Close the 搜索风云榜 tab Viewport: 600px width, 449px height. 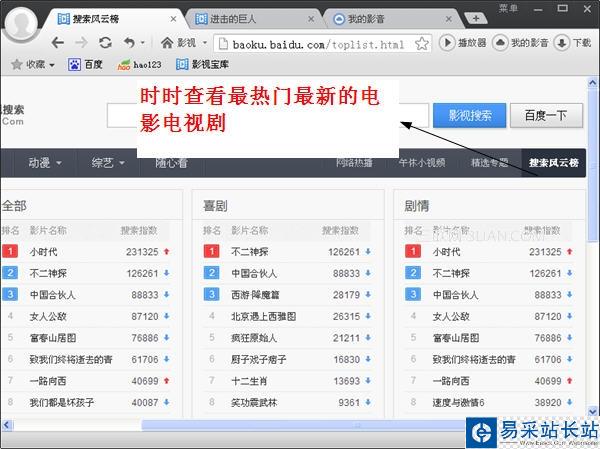point(173,19)
